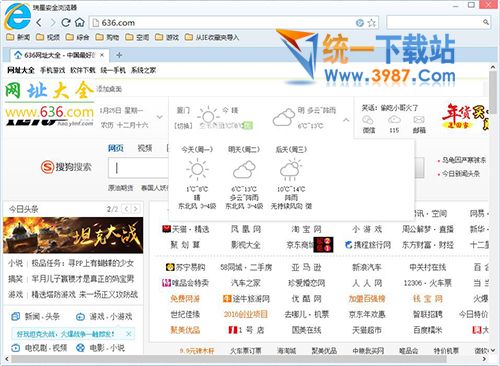The width and height of the screenshot is (500, 366).
Task: Open the 邮箱 mail icon
Action: tap(419, 124)
